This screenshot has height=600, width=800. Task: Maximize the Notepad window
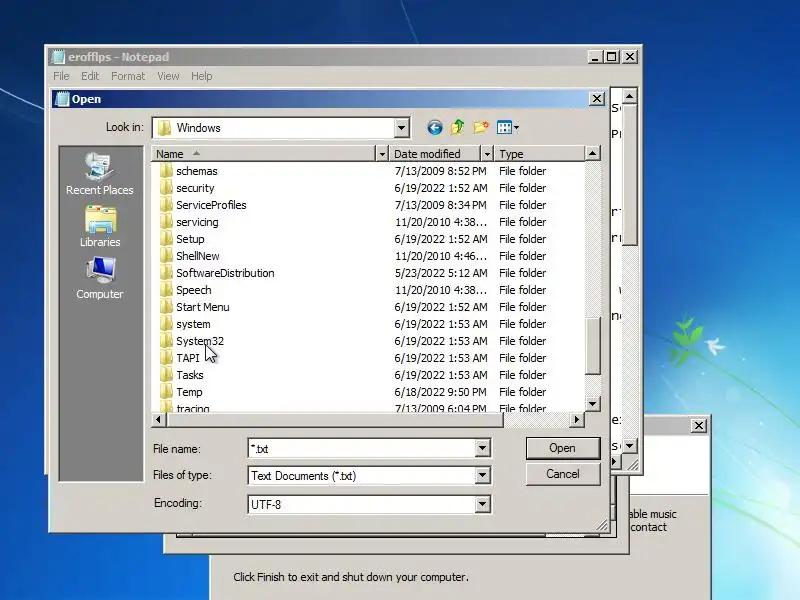(612, 57)
